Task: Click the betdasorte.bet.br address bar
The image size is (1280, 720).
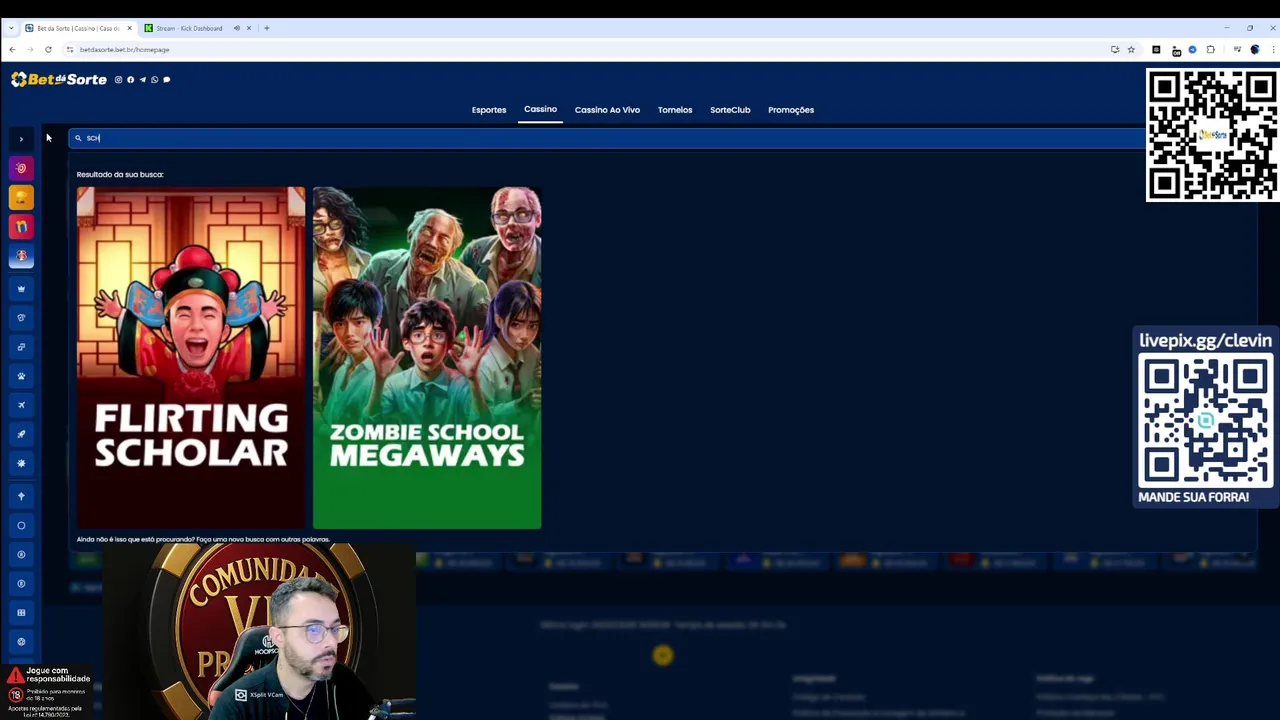Action: pos(590,49)
